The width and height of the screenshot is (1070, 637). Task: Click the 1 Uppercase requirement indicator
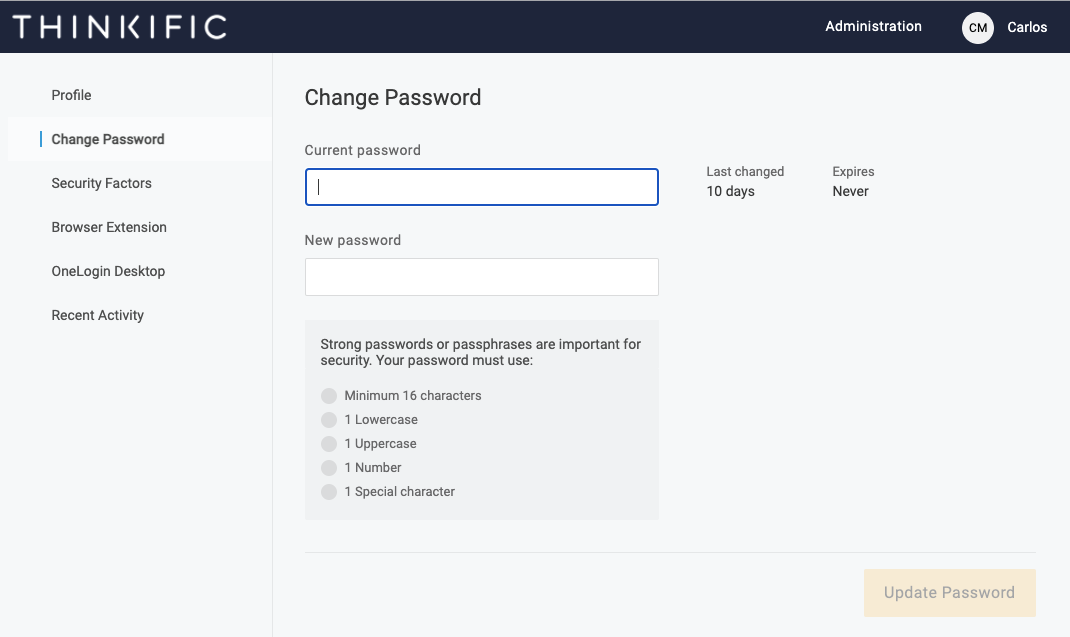[x=329, y=444]
